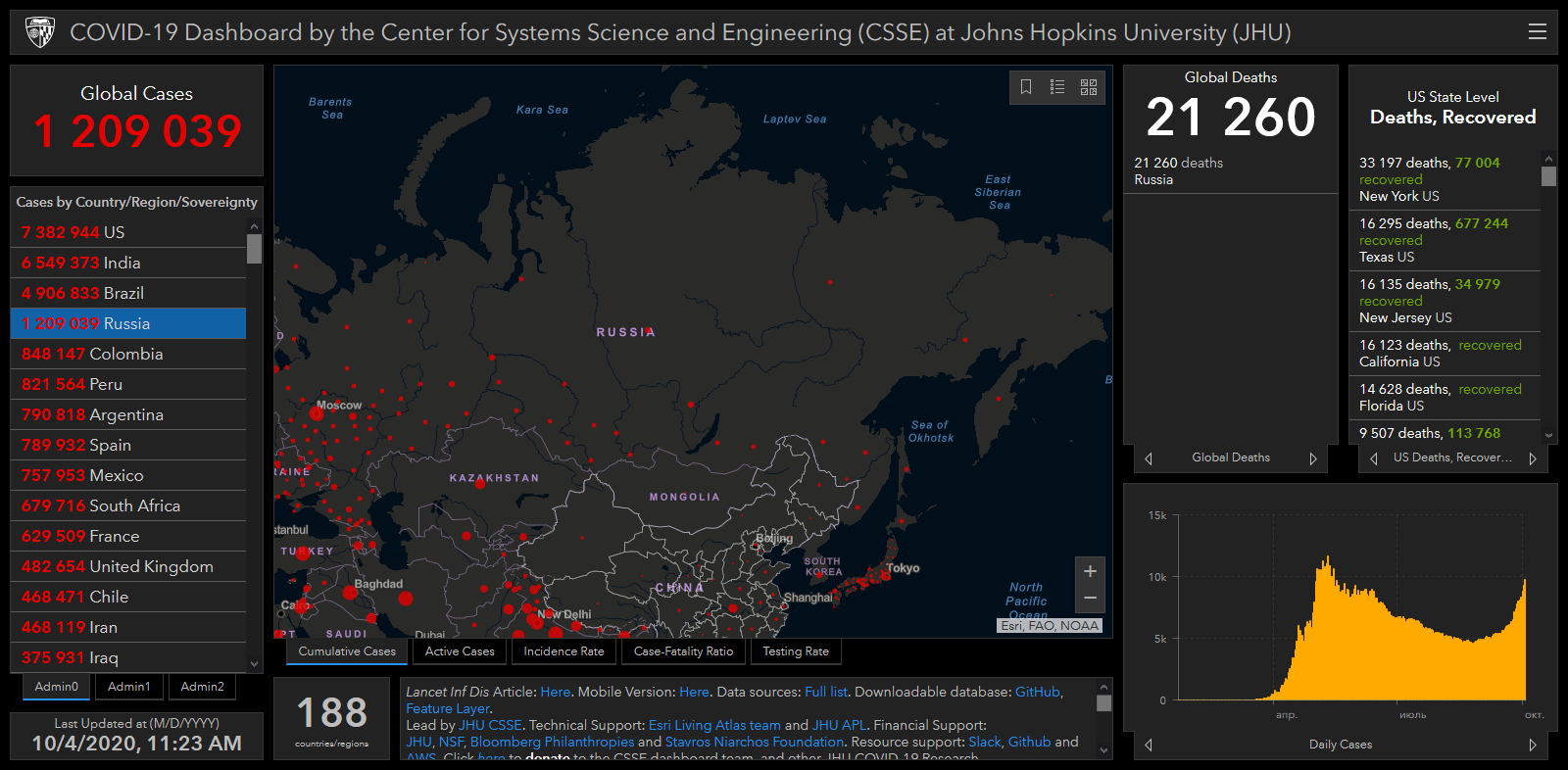Select the highlighted Russia row
This screenshot has height=770, width=1568.
(x=128, y=323)
